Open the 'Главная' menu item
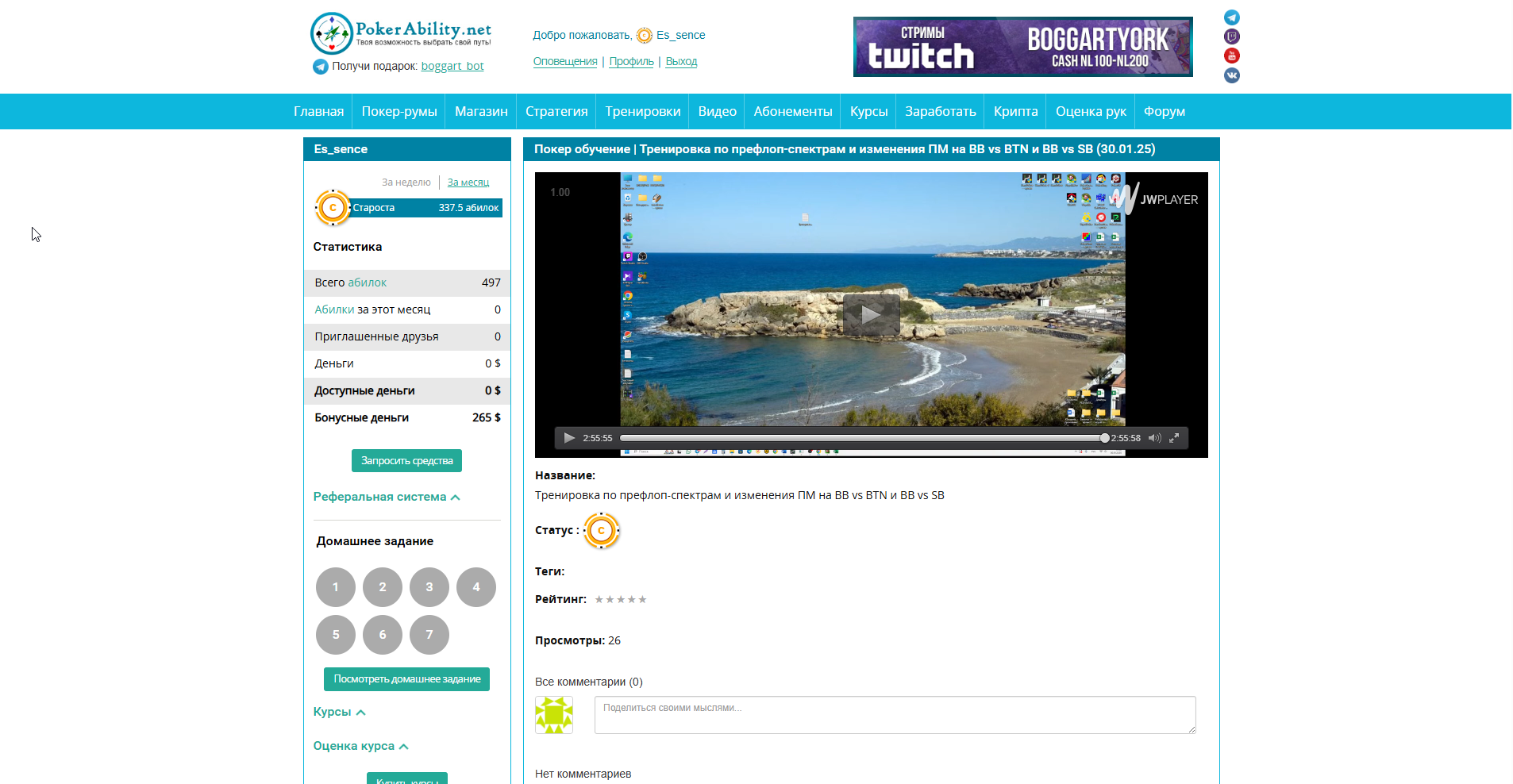Screen dimensions: 1513x784 319,112
